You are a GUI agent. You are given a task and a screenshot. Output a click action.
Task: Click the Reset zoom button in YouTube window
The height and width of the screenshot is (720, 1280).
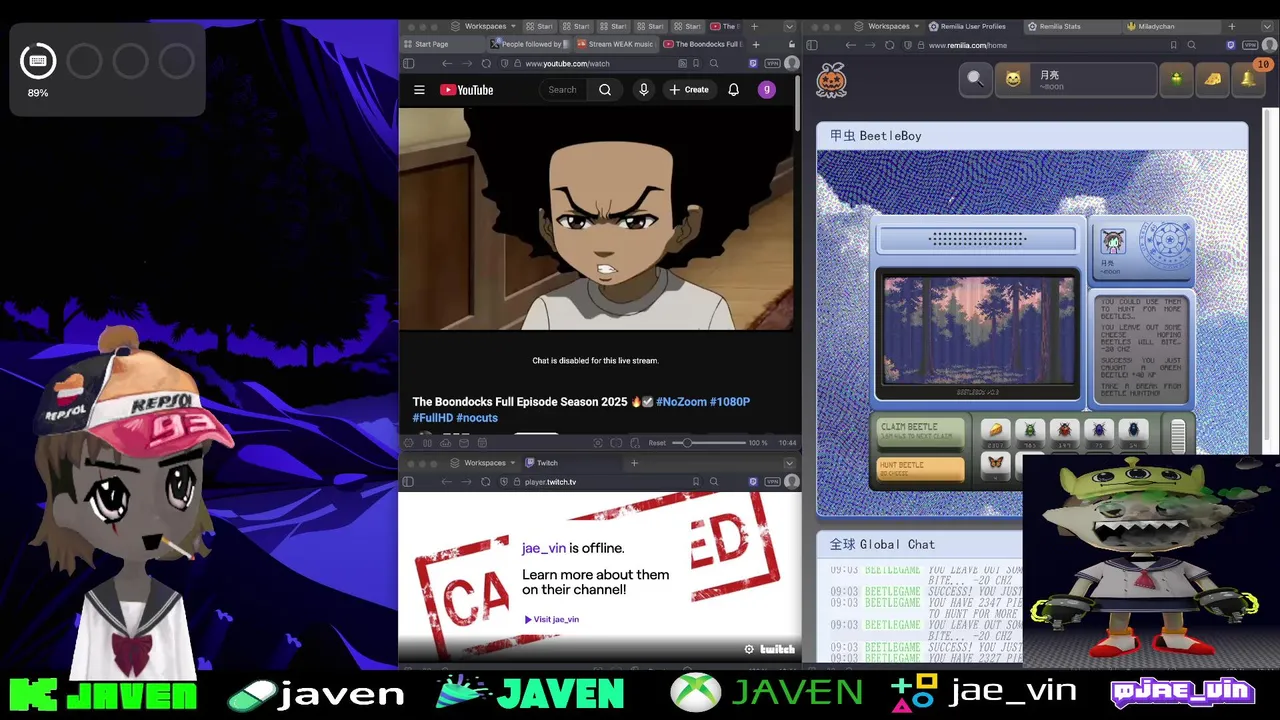pyautogui.click(x=657, y=443)
